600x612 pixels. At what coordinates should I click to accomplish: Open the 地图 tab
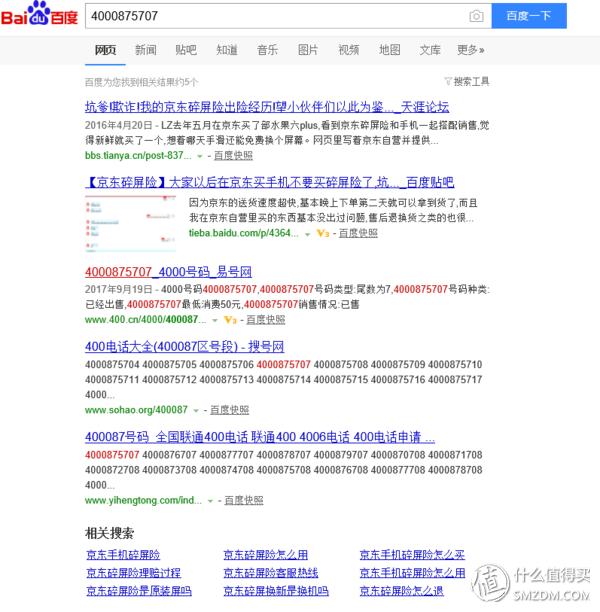pos(390,50)
